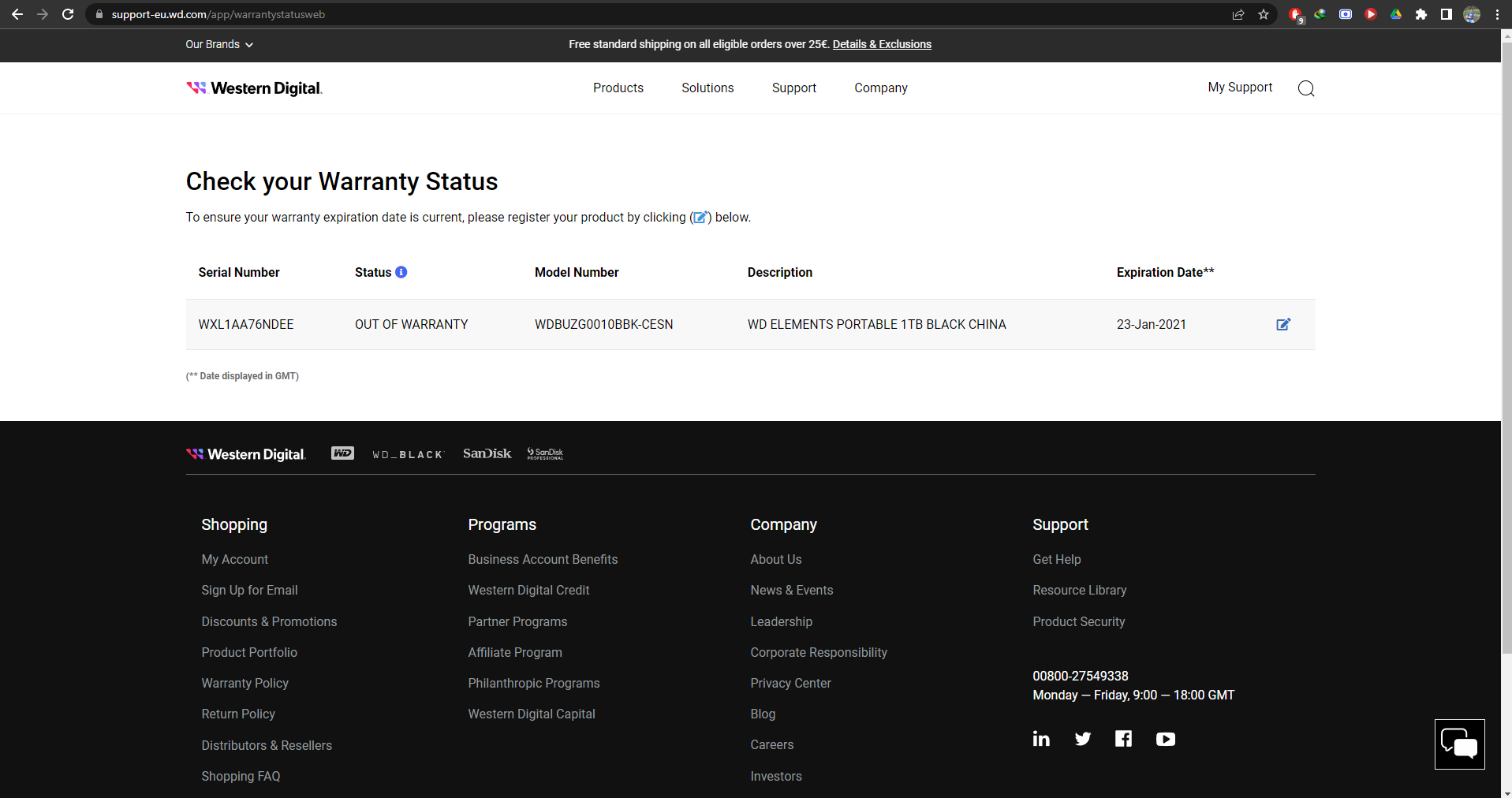Open Resource Library link
This screenshot has height=798, width=1512.
[x=1080, y=590]
